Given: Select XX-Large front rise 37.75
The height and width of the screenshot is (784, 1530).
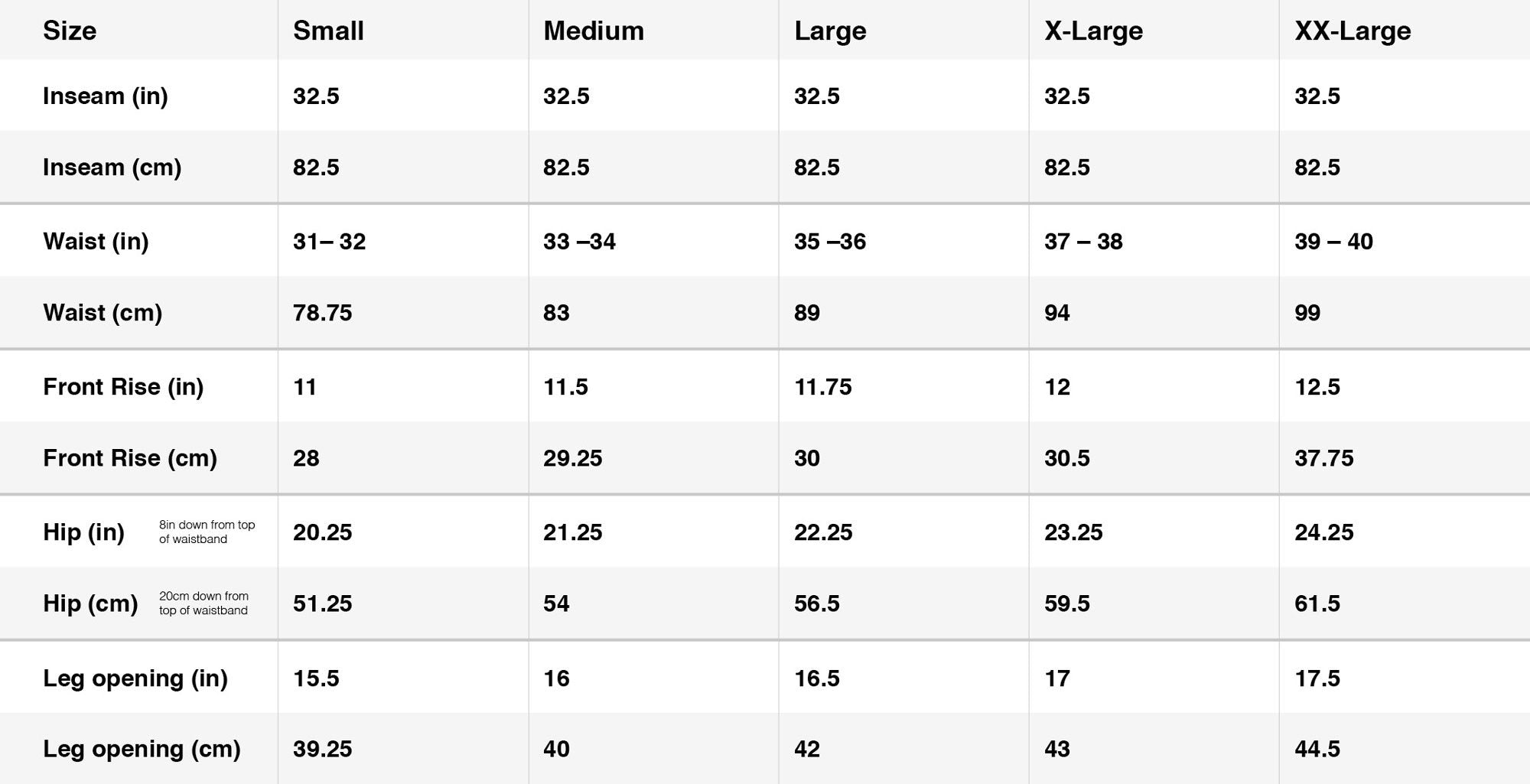Looking at the screenshot, I should tap(1323, 458).
